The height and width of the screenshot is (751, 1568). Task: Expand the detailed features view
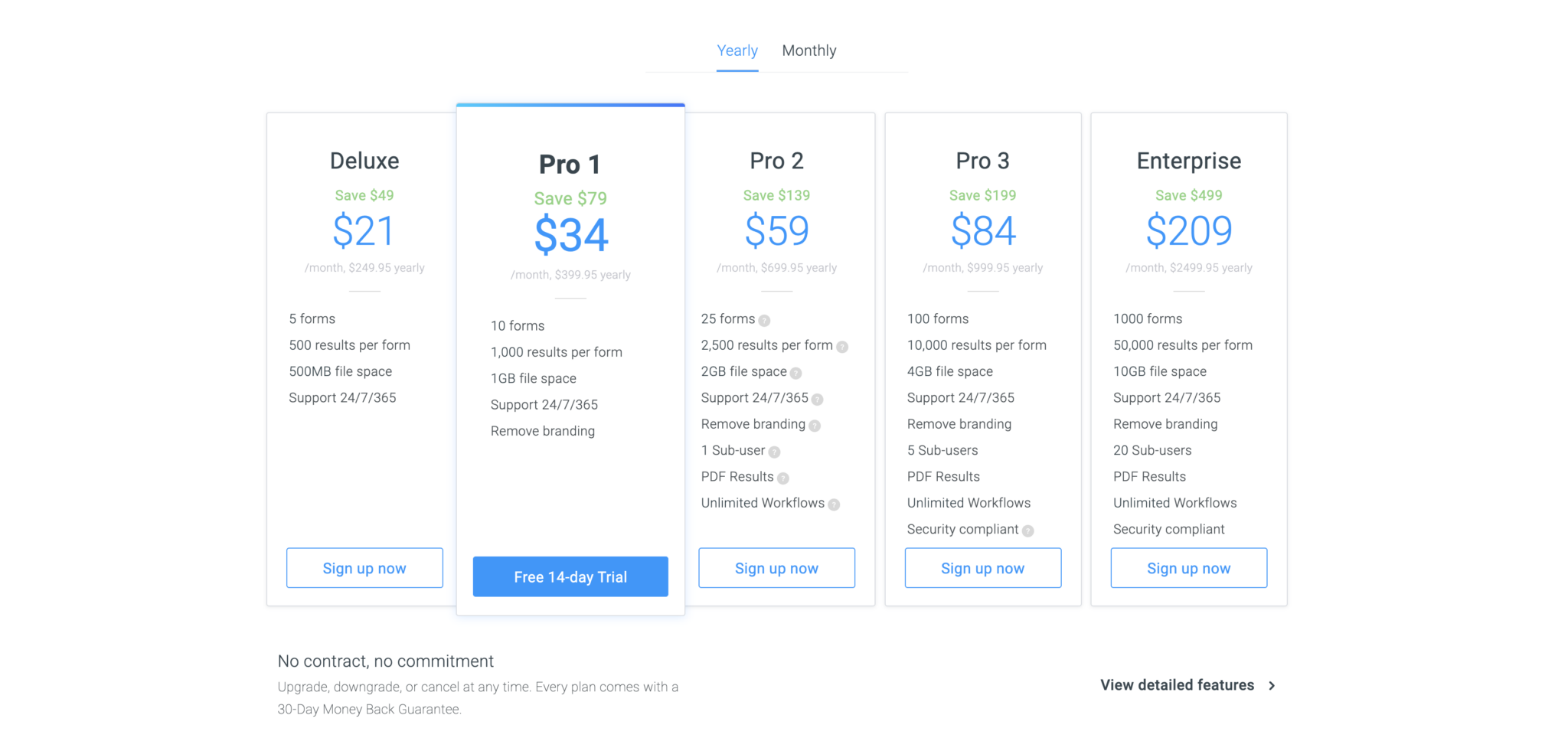pos(1175,685)
